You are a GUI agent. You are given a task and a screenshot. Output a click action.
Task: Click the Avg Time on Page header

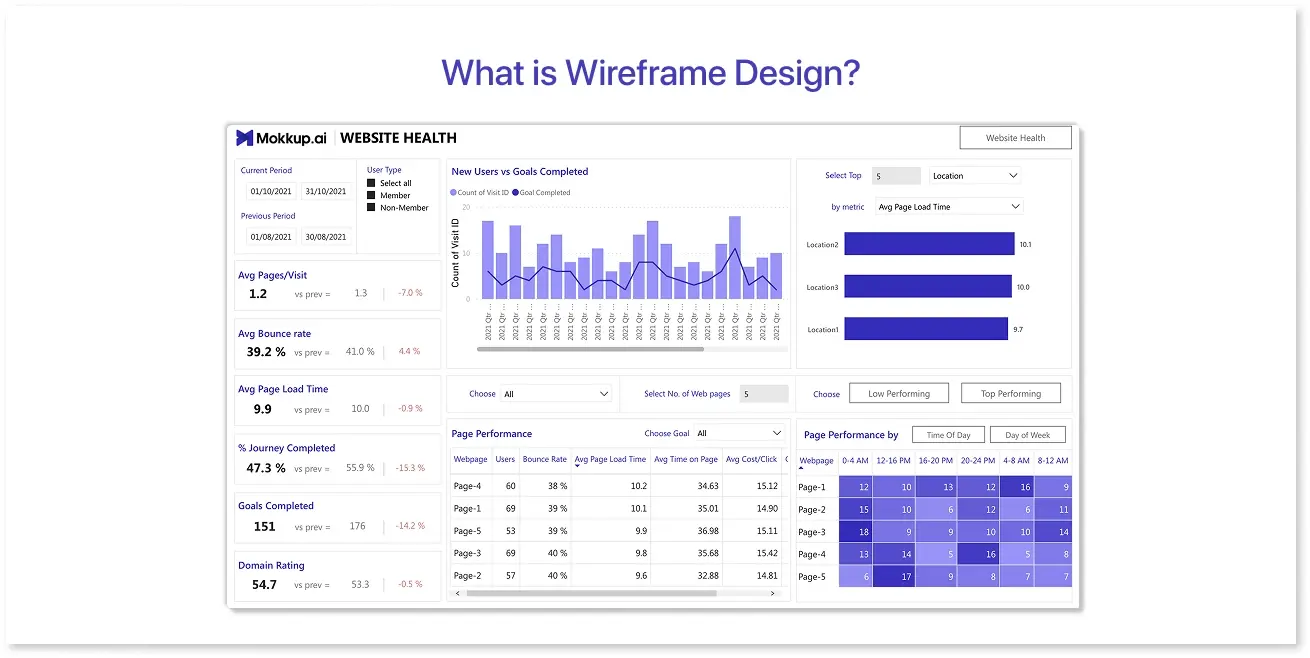[686, 460]
